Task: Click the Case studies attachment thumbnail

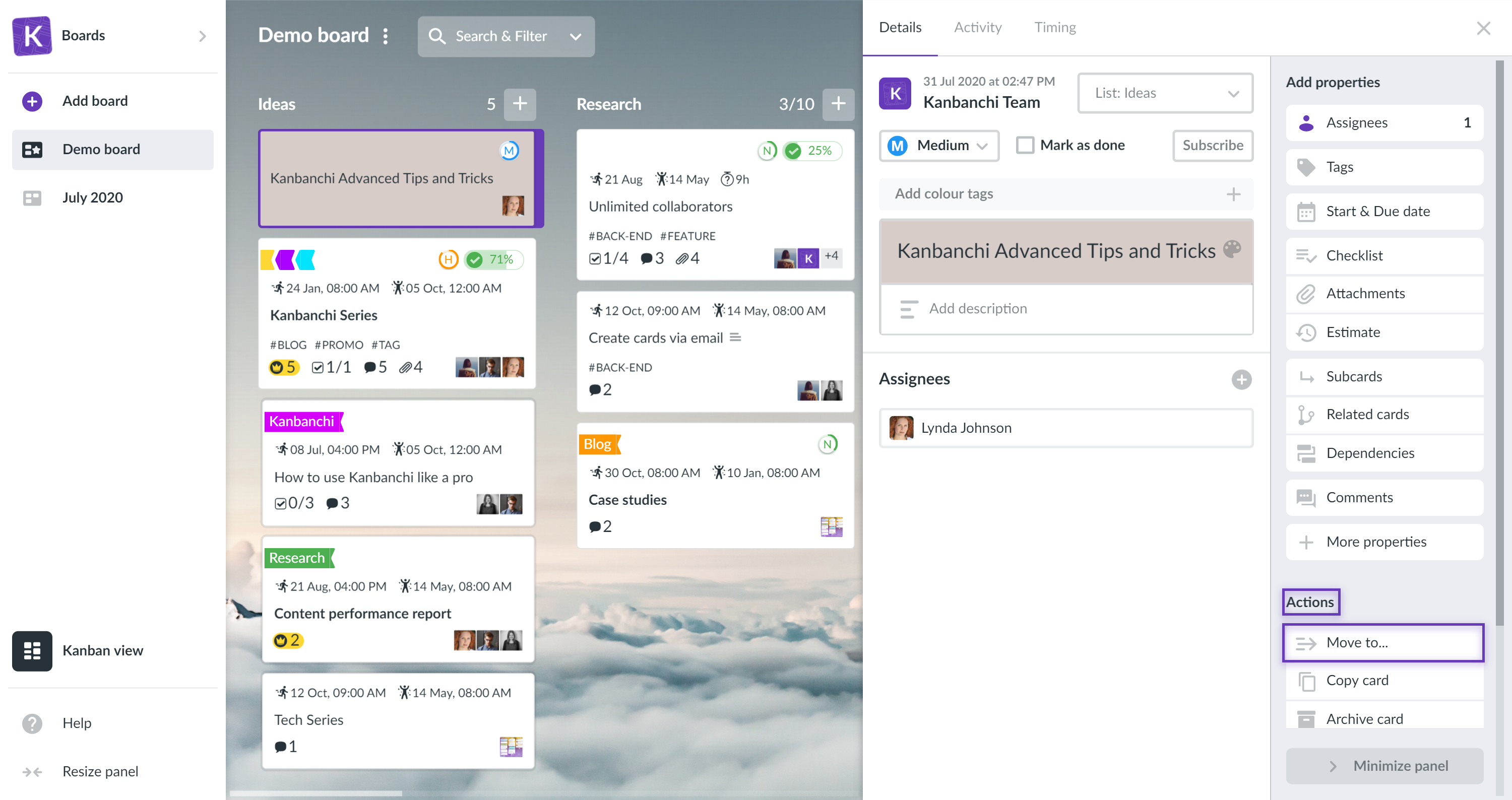Action: [x=831, y=526]
